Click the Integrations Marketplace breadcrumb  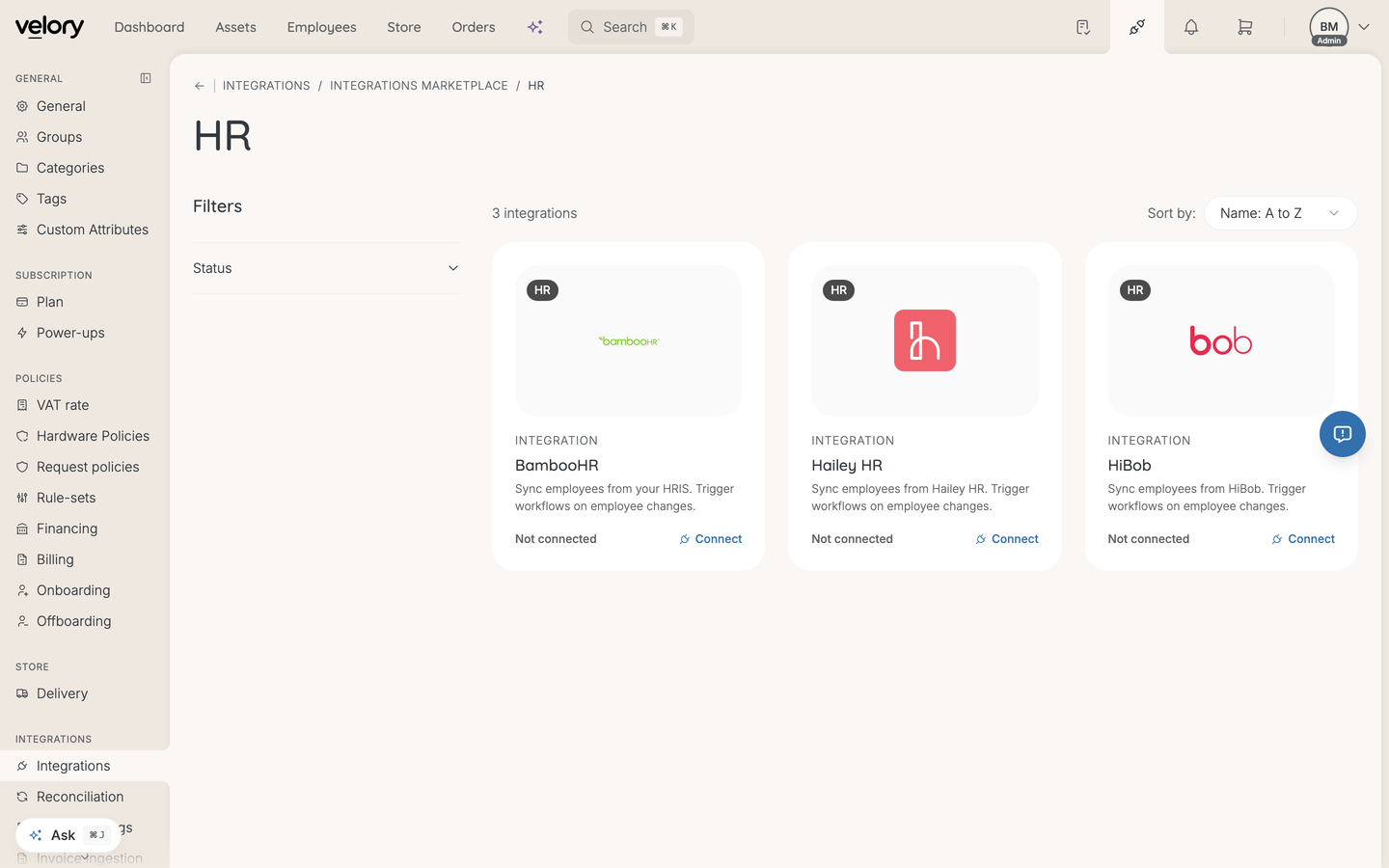tap(419, 86)
